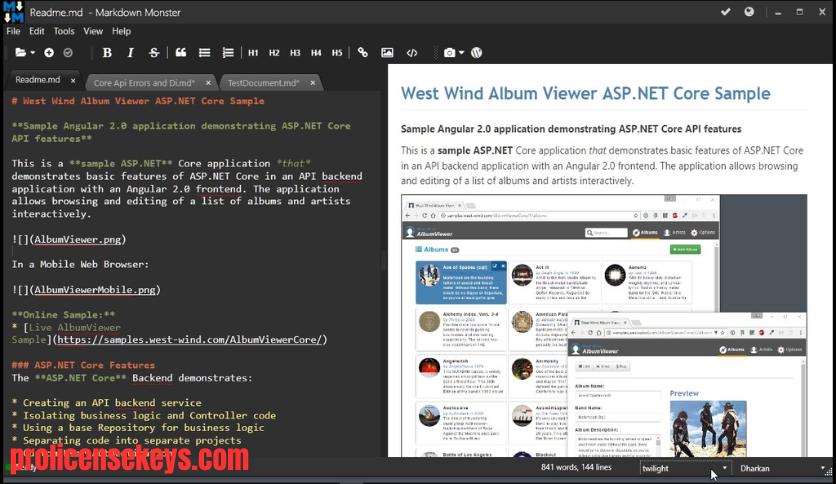The height and width of the screenshot is (484, 836).
Task: Insert H3 heading
Action: click(295, 53)
